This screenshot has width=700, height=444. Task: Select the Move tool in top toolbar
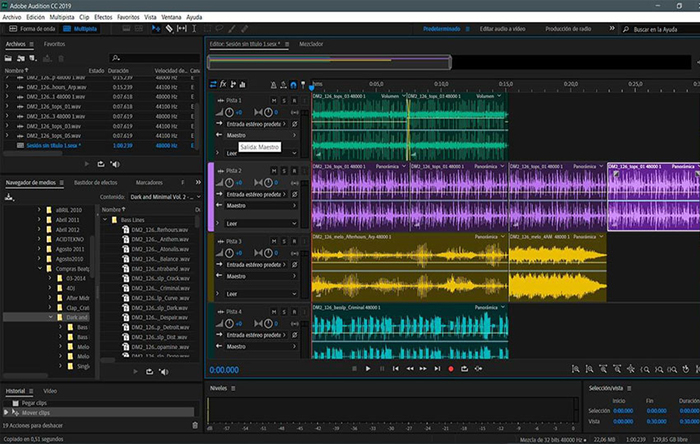(x=156, y=29)
